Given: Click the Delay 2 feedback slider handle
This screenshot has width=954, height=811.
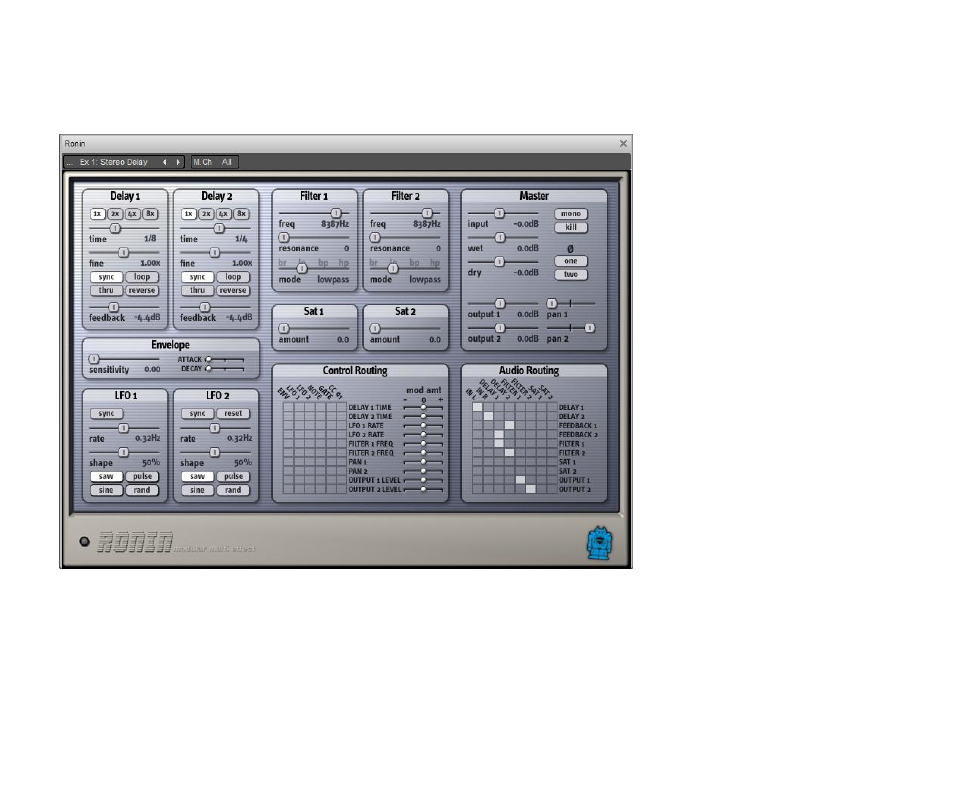Looking at the screenshot, I should click(205, 307).
